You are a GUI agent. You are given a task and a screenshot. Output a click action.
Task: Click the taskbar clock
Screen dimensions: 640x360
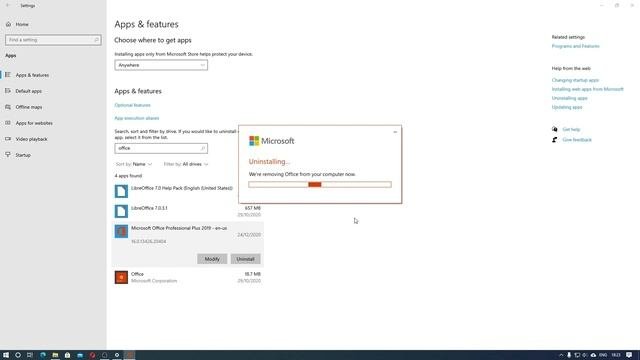tap(616, 355)
